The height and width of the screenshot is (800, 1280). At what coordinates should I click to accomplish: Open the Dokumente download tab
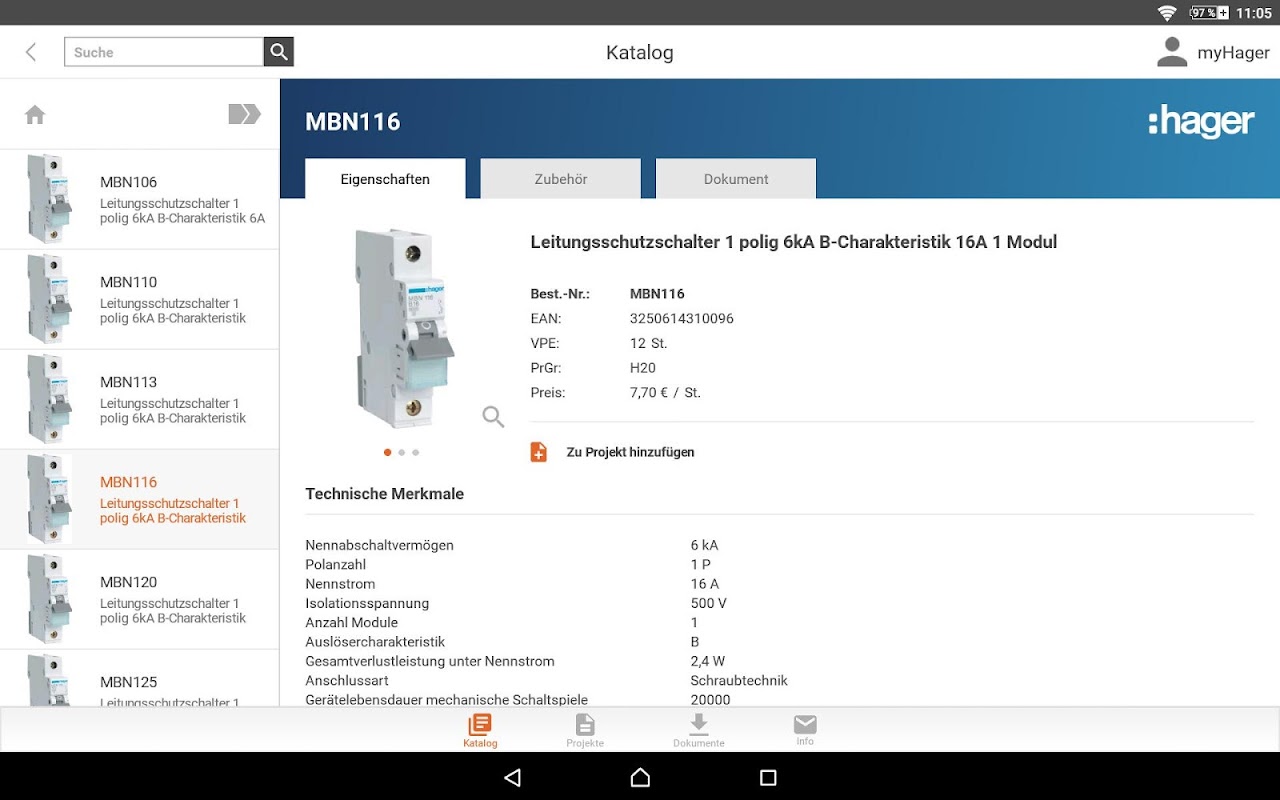[699, 731]
